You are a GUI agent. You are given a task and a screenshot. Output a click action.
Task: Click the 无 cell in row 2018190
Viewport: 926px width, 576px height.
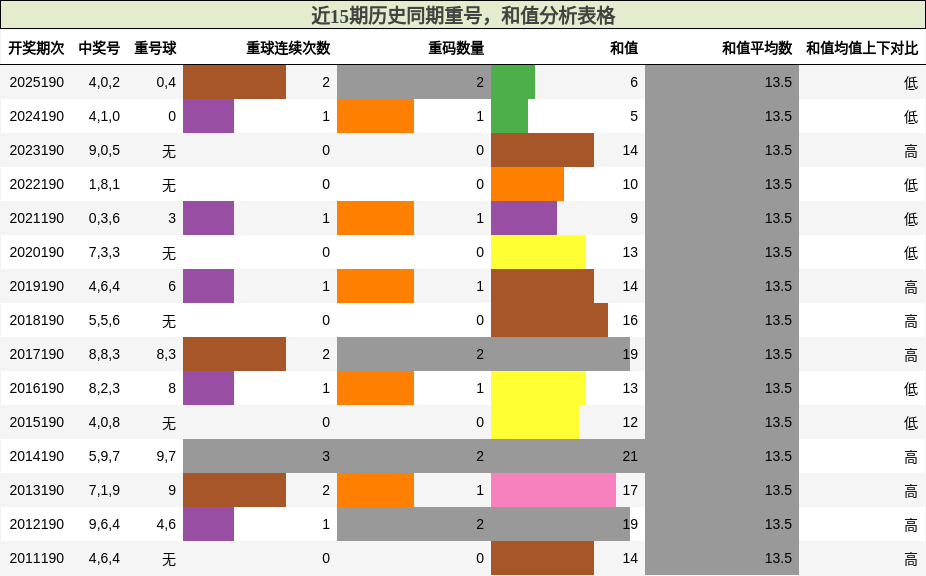tap(169, 321)
